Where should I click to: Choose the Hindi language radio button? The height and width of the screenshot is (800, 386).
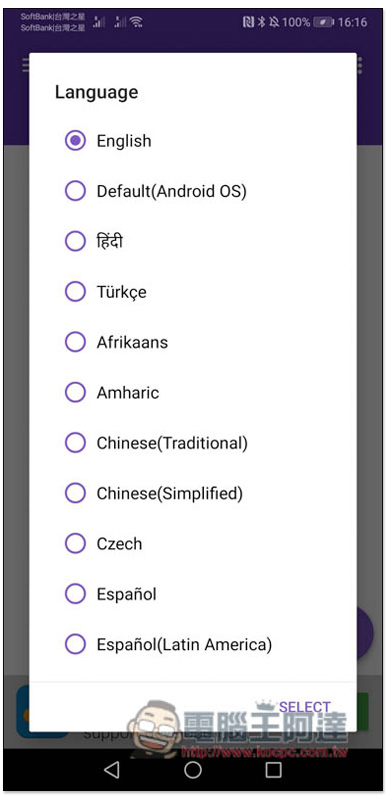coord(75,241)
